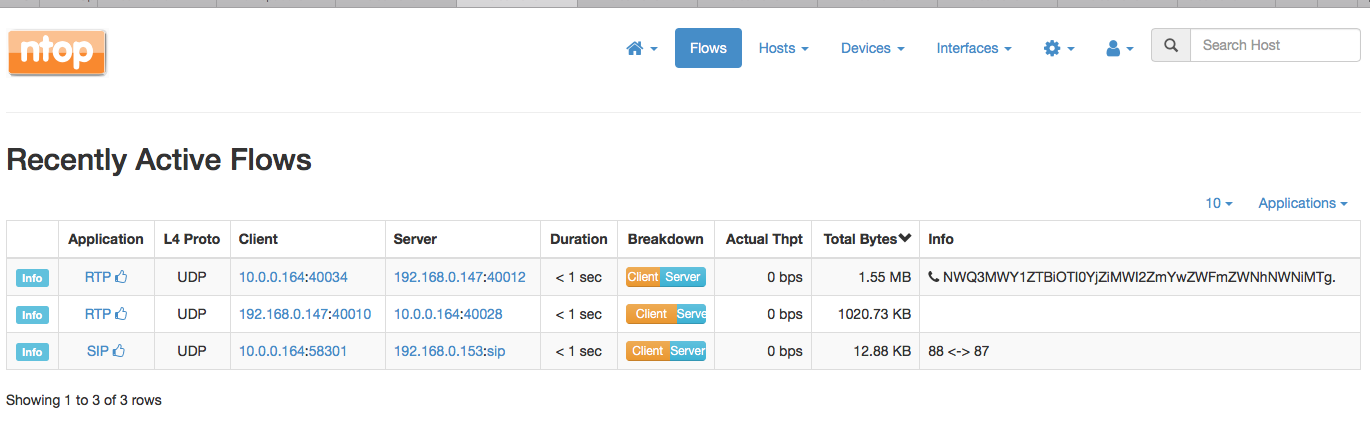The width and height of the screenshot is (1370, 422).
Task: Expand the Devices dropdown menu
Action: [872, 48]
